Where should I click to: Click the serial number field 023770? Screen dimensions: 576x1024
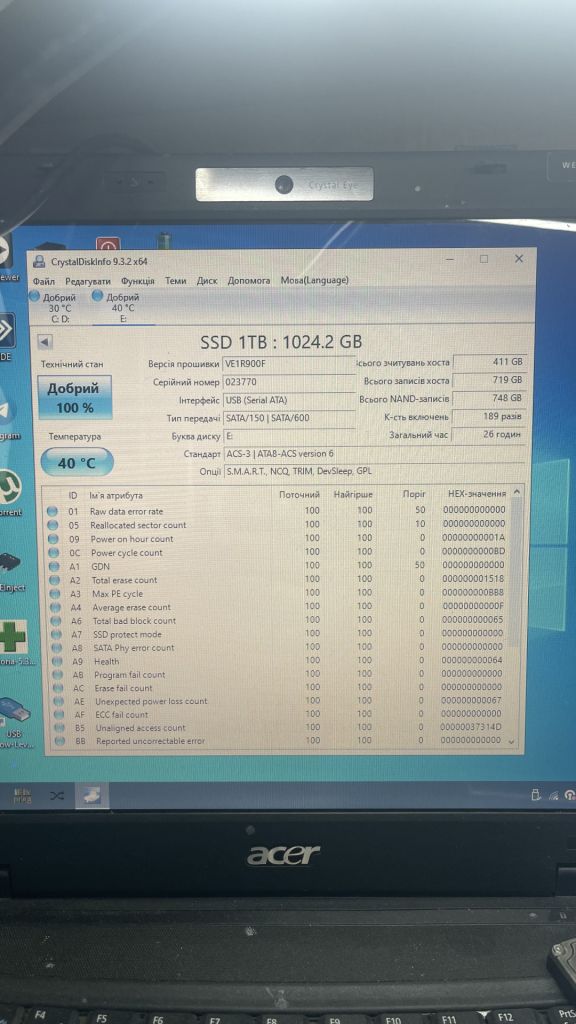[289, 382]
